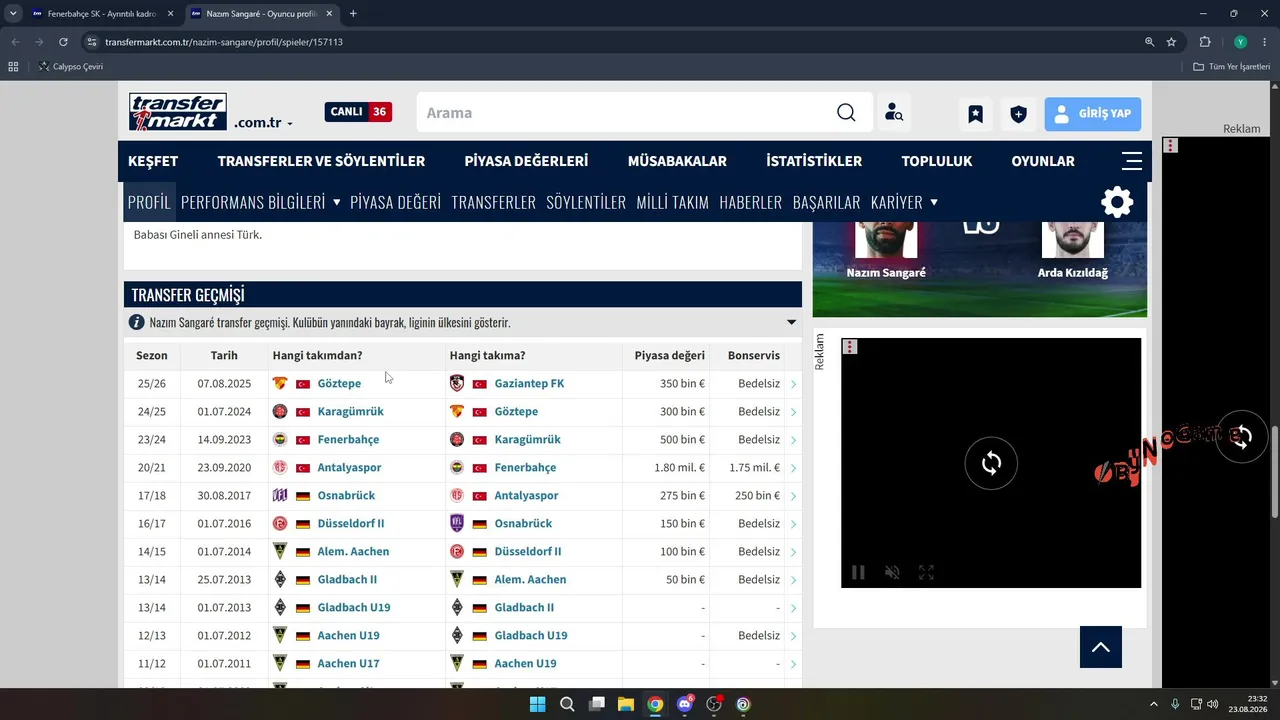
Task: Open the settings gear icon
Action: 1117,202
